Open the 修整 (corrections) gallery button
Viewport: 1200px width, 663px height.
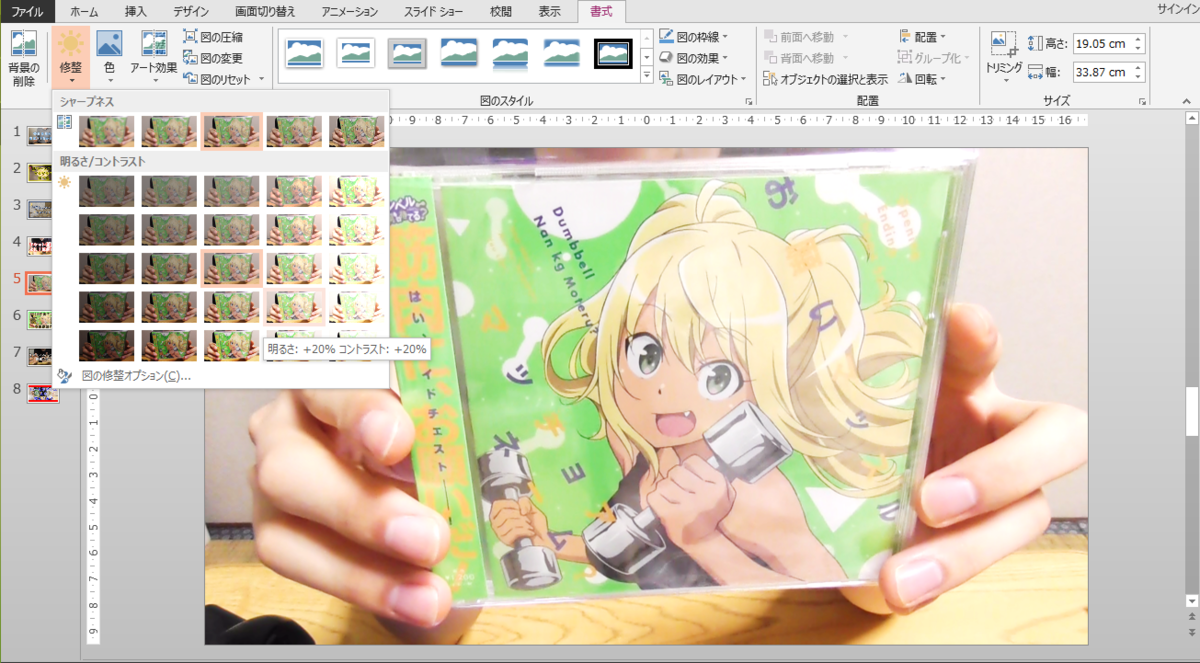[x=70, y=57]
